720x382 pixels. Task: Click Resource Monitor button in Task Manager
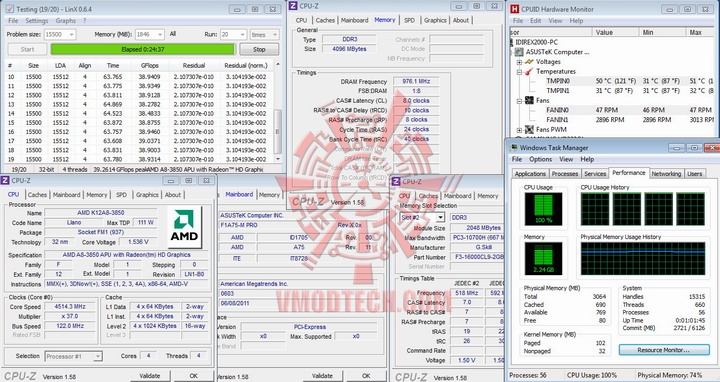click(664, 350)
